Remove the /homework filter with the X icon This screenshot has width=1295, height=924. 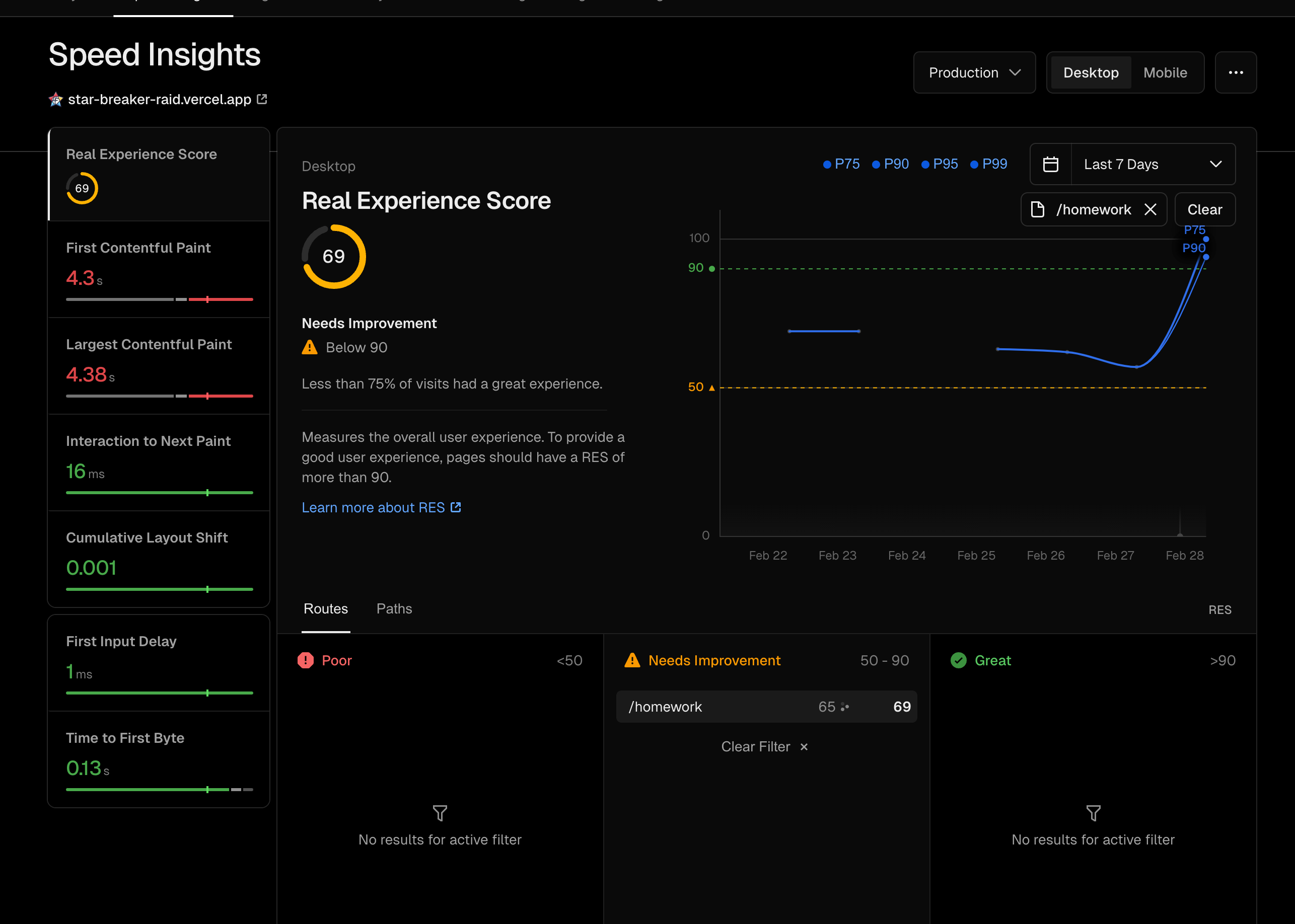coord(1150,209)
